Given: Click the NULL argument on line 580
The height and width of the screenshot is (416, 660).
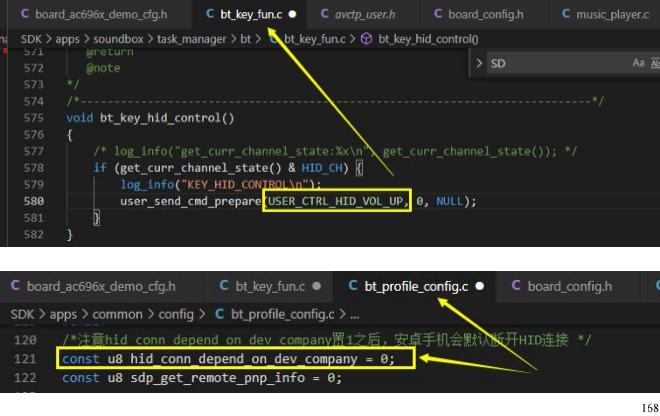Looking at the screenshot, I should pos(450,201).
